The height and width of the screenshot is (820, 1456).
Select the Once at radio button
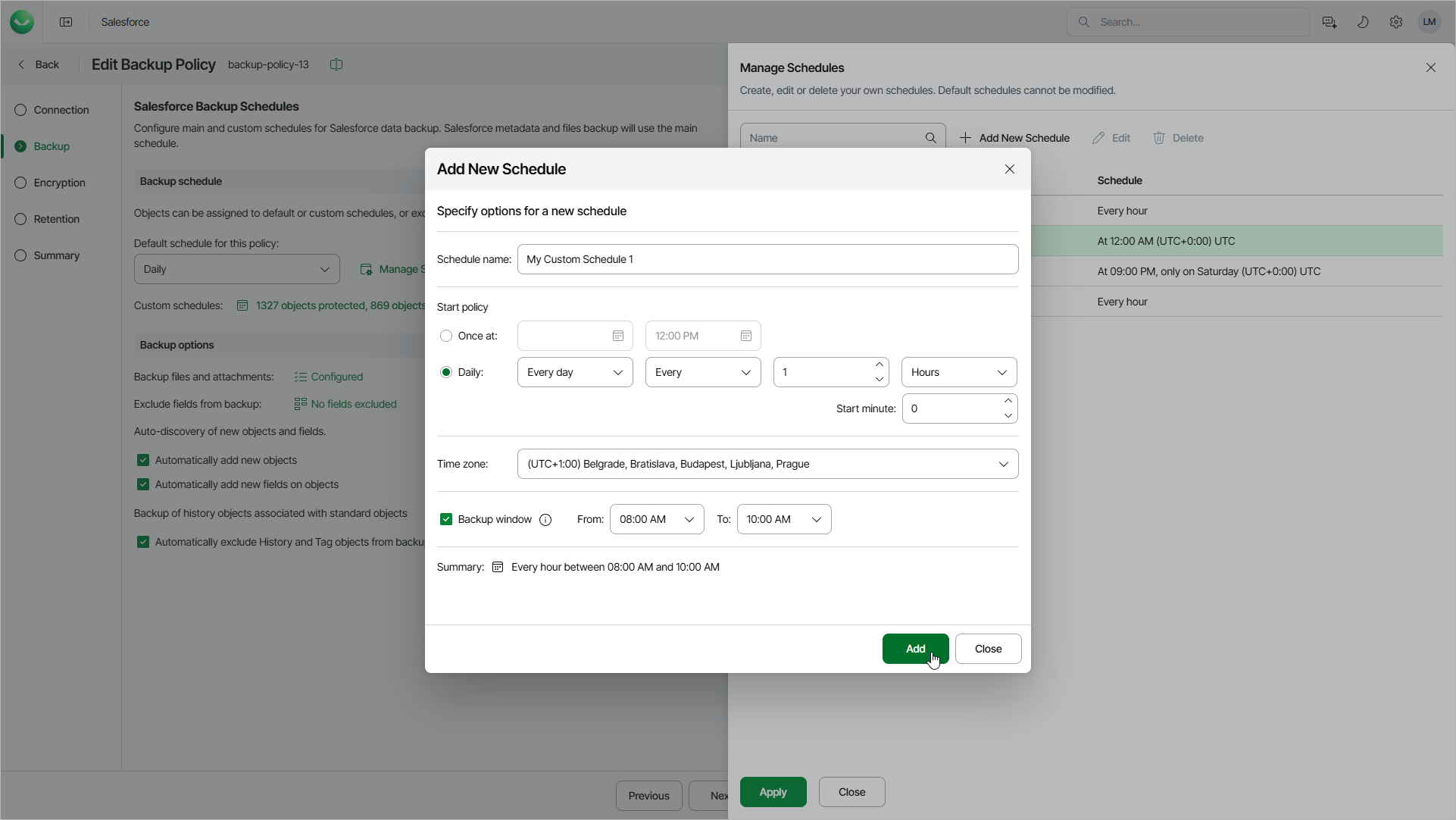pyautogui.click(x=446, y=336)
